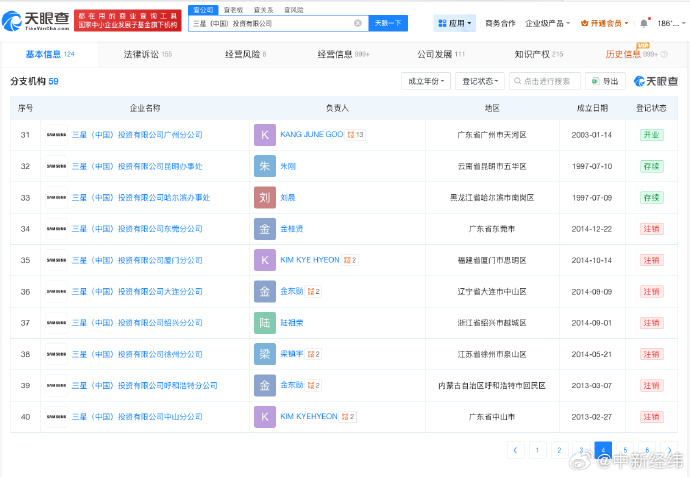Go to previous page arrow
Image resolution: width=690 pixels, height=477 pixels.
click(515, 450)
